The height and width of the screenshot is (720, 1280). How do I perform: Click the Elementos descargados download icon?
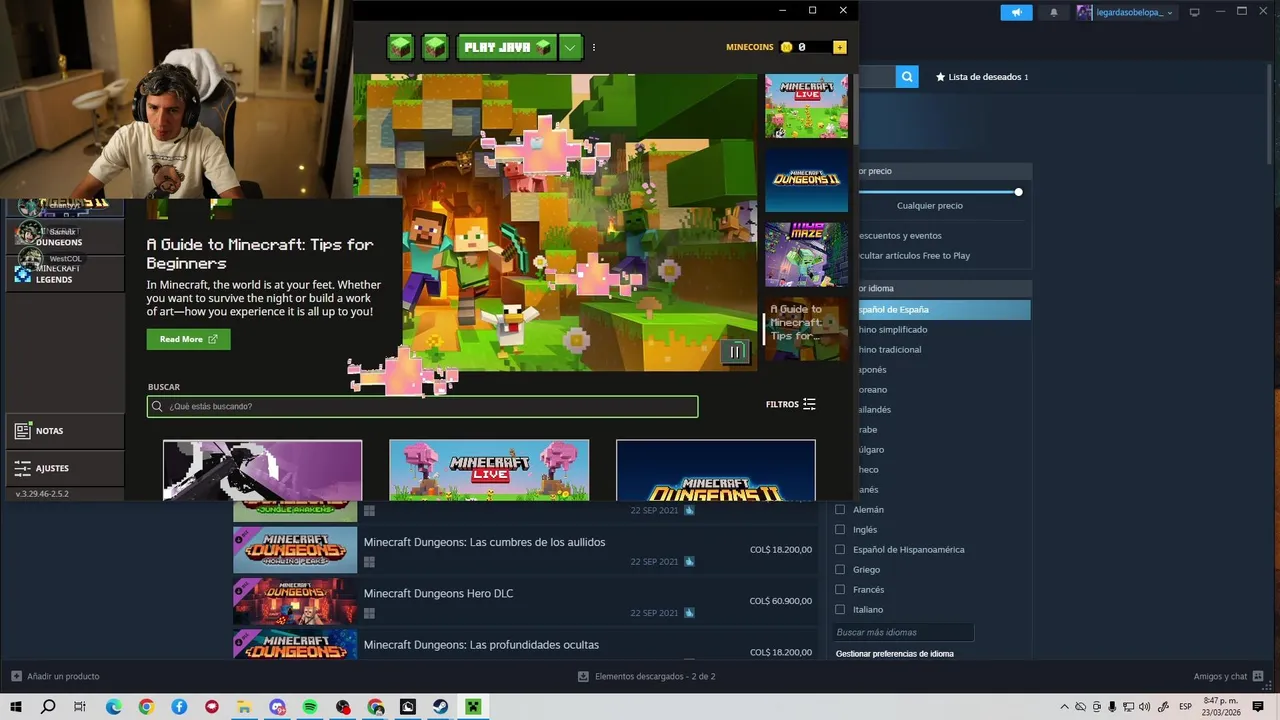coord(583,676)
